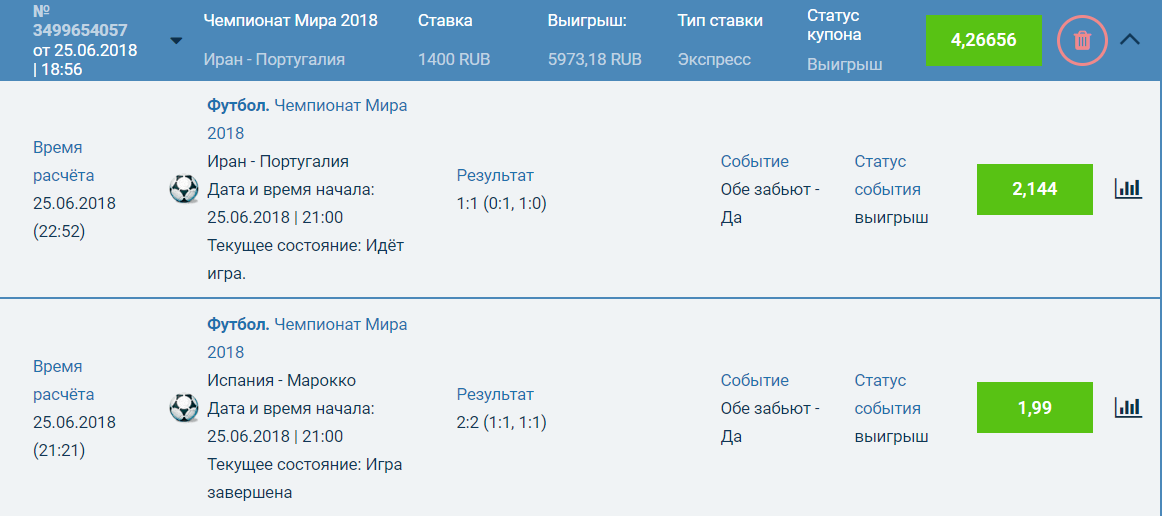Click the 2,144 odds button
Viewport: 1162px width, 516px height.
point(1034,189)
